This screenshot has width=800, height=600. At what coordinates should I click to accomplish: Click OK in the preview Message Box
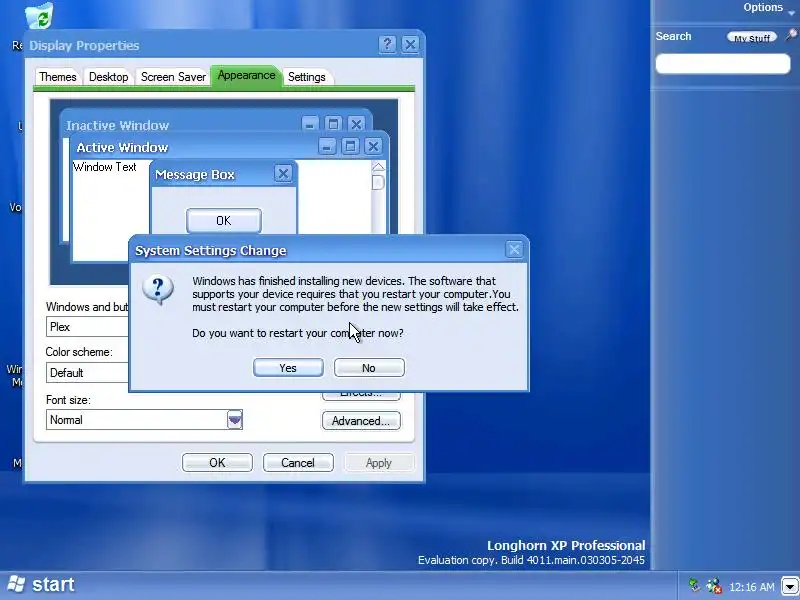click(x=223, y=220)
